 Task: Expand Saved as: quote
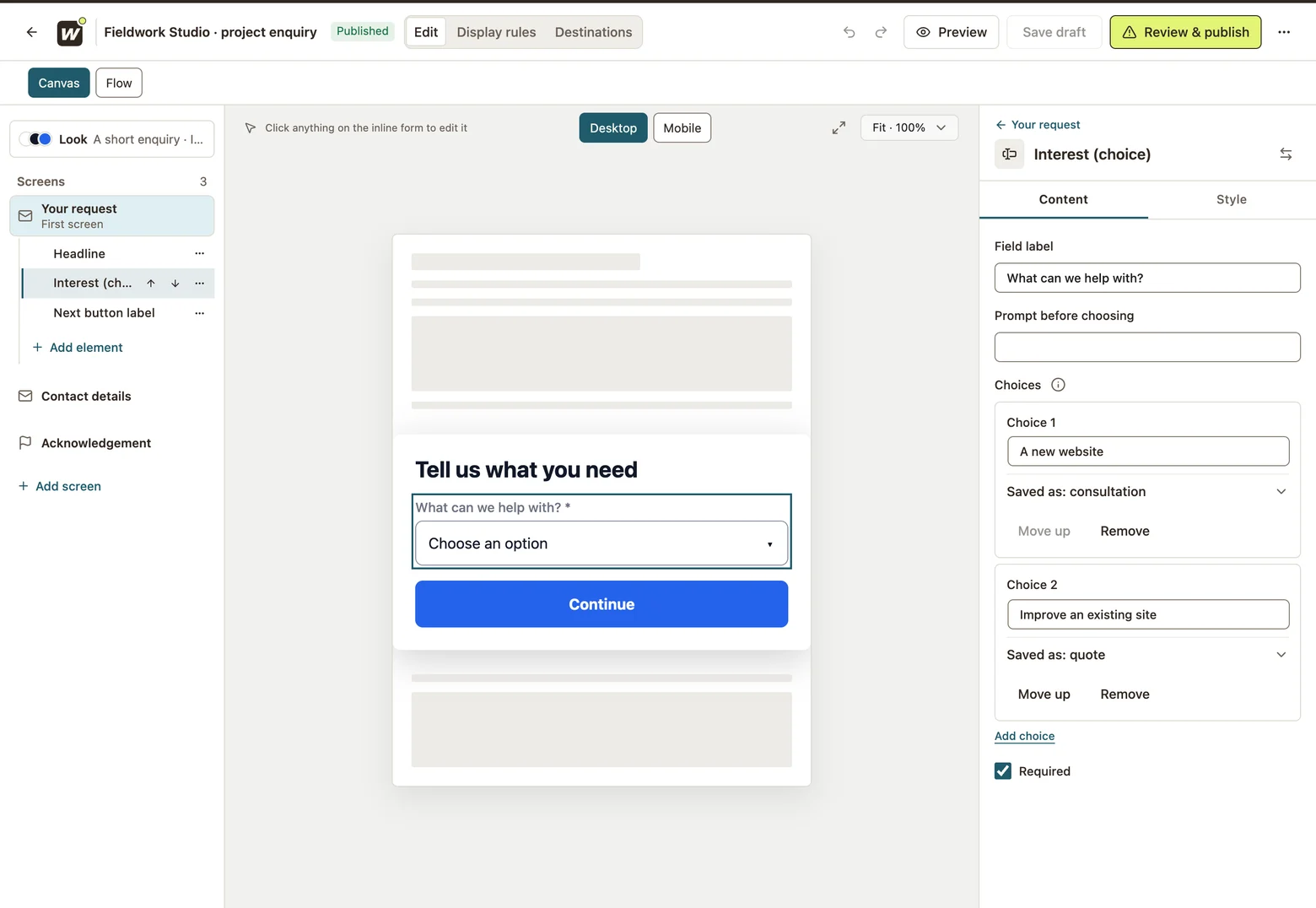click(x=1147, y=655)
